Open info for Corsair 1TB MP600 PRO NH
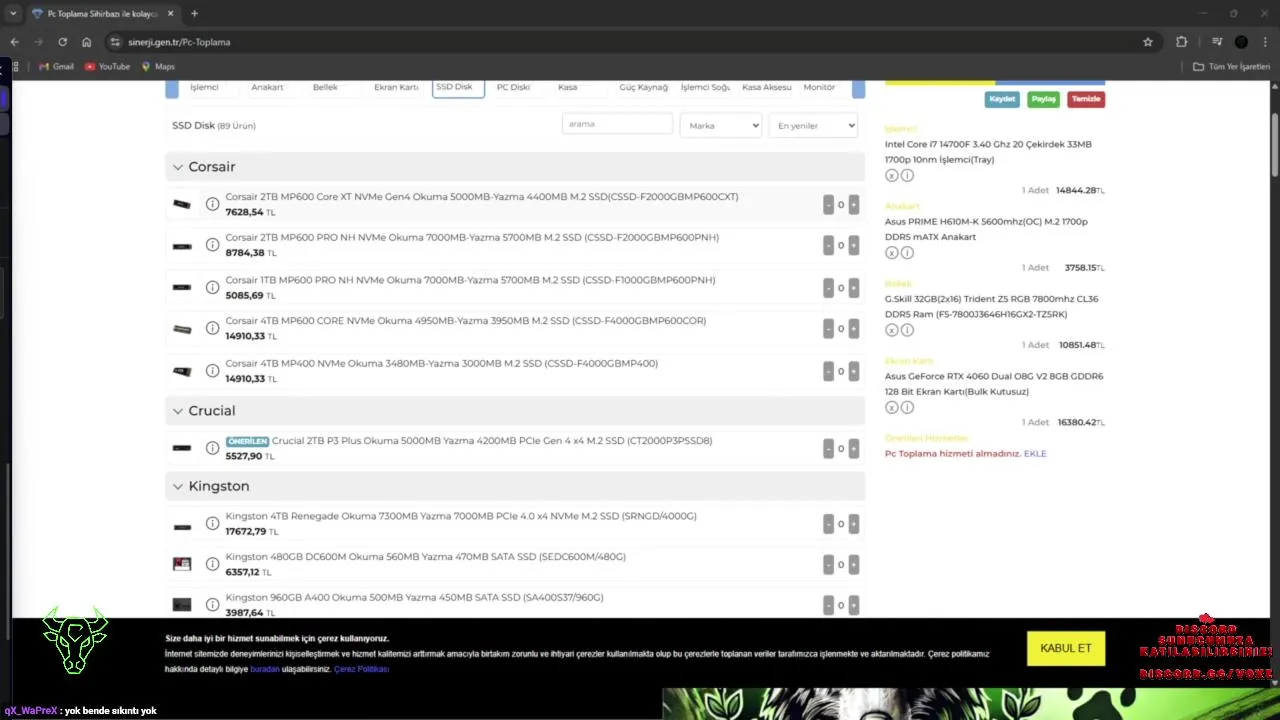 tap(212, 288)
